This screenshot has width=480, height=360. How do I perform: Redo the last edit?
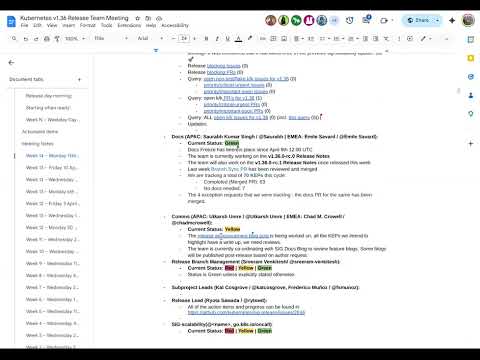click(36, 39)
